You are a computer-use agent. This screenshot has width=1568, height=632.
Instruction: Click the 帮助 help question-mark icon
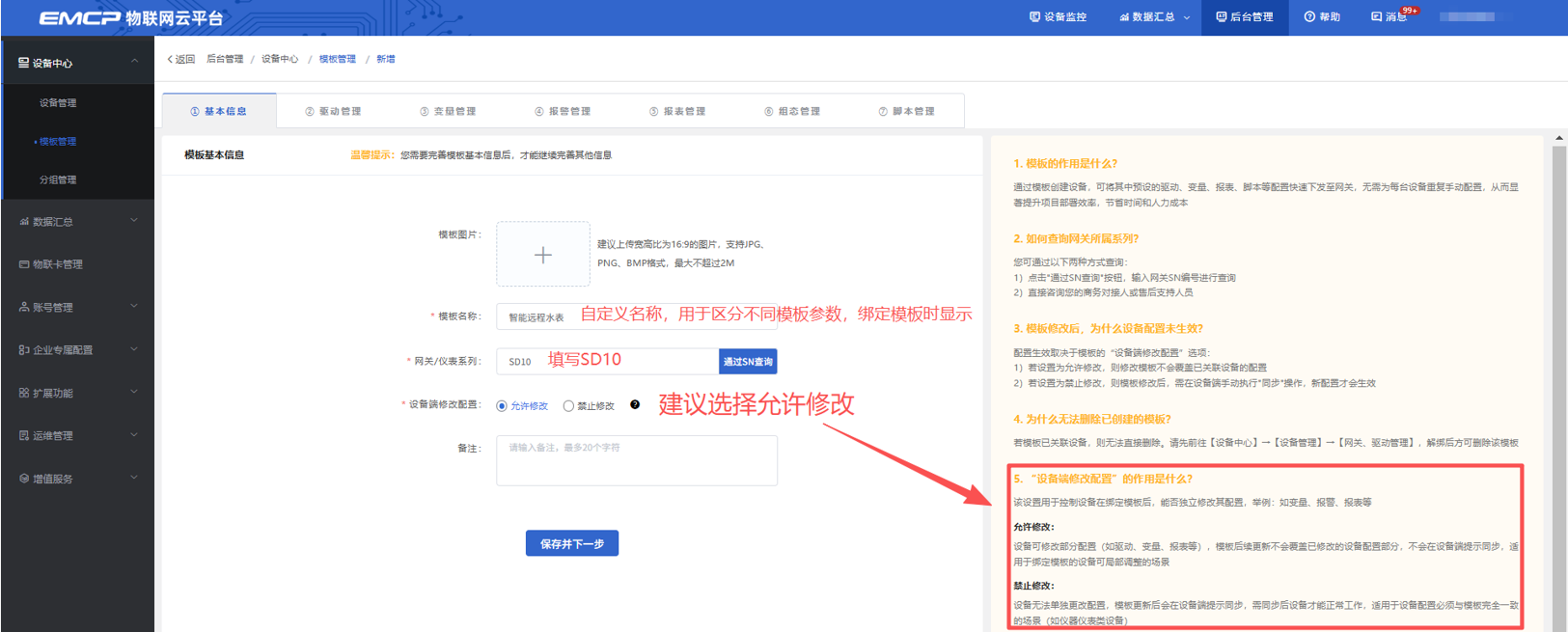pyautogui.click(x=1309, y=16)
